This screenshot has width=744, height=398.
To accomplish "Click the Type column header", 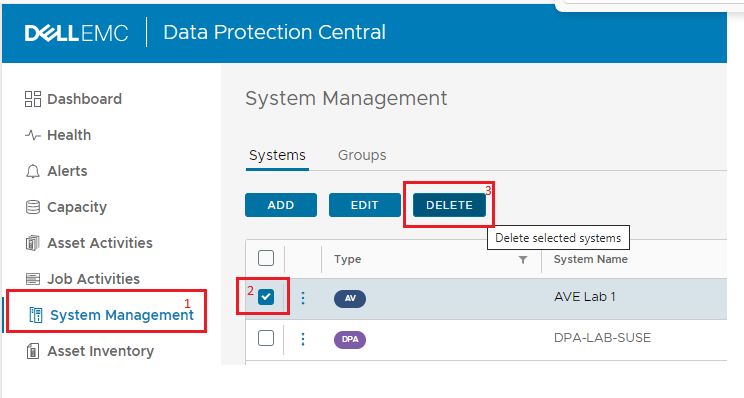I will click(x=347, y=259).
